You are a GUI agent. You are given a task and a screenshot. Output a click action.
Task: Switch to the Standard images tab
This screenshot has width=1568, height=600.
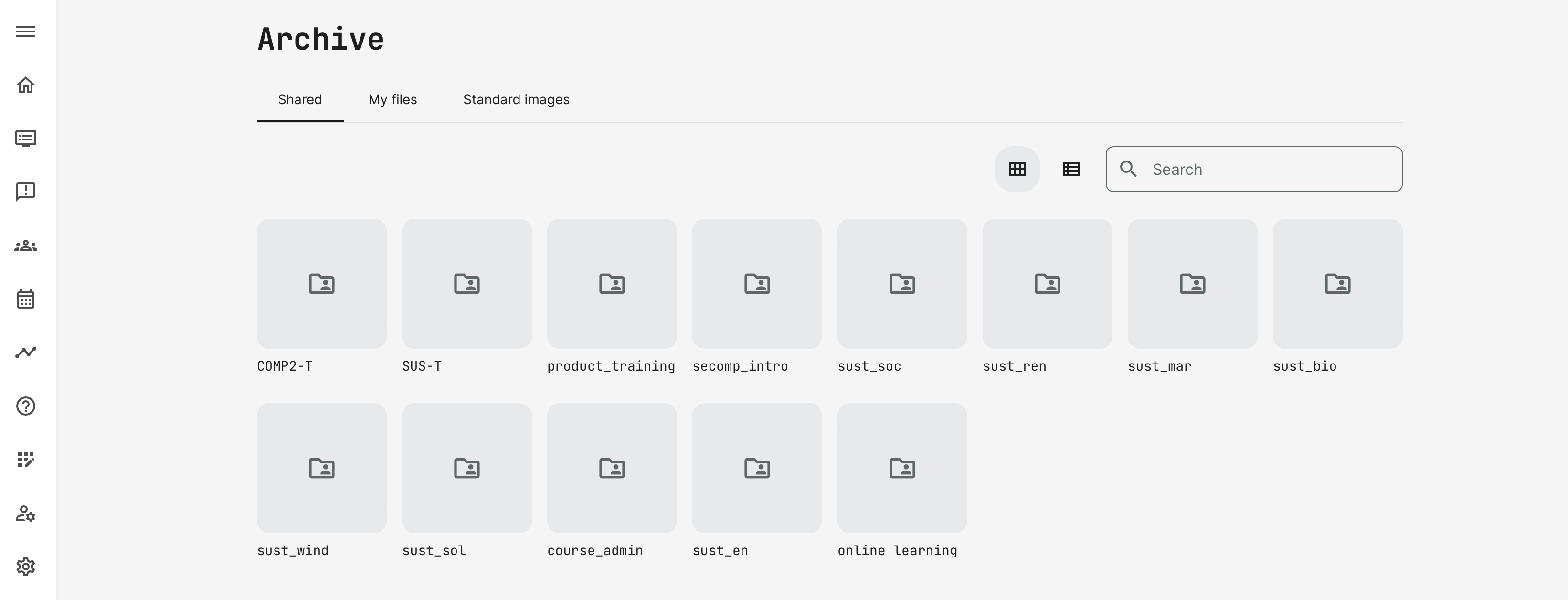click(516, 100)
